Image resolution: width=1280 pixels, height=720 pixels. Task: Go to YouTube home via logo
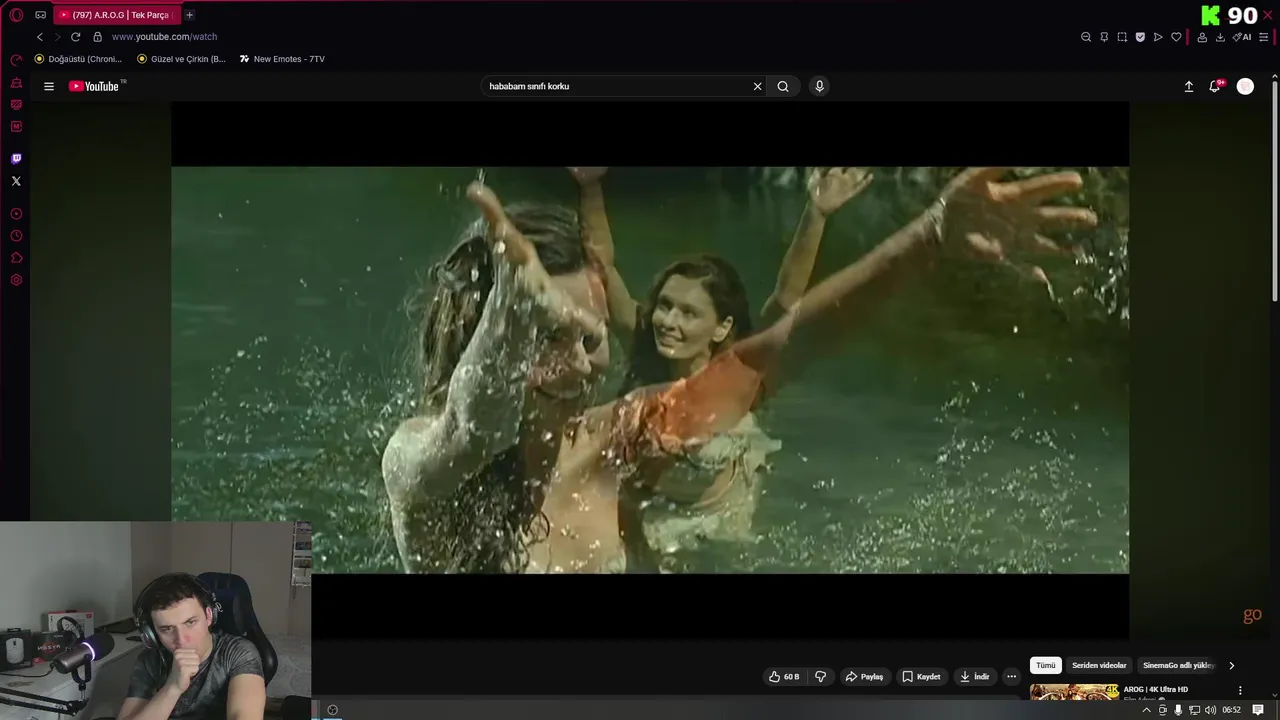pos(95,86)
